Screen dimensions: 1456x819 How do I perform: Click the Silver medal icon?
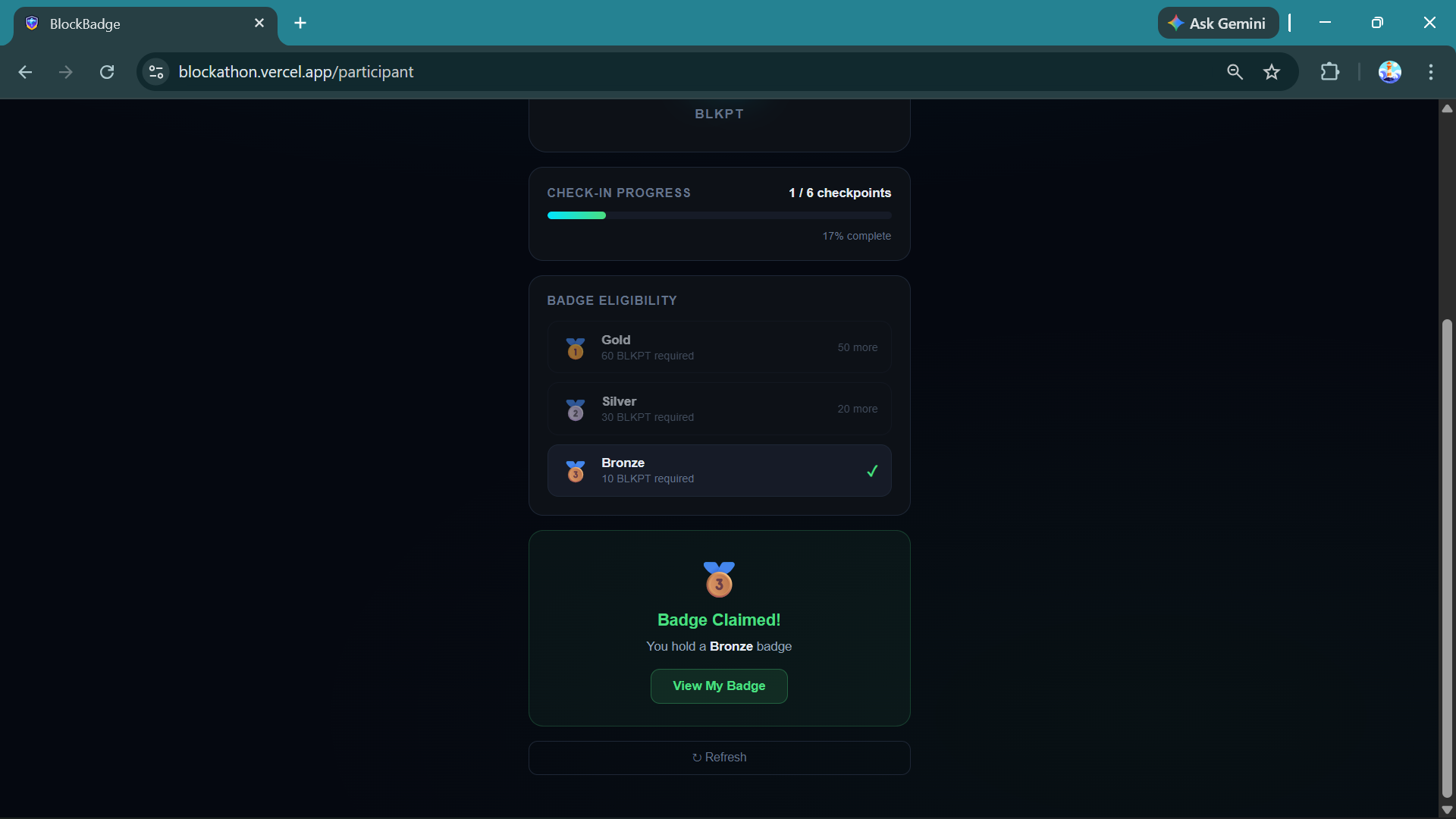click(x=576, y=409)
